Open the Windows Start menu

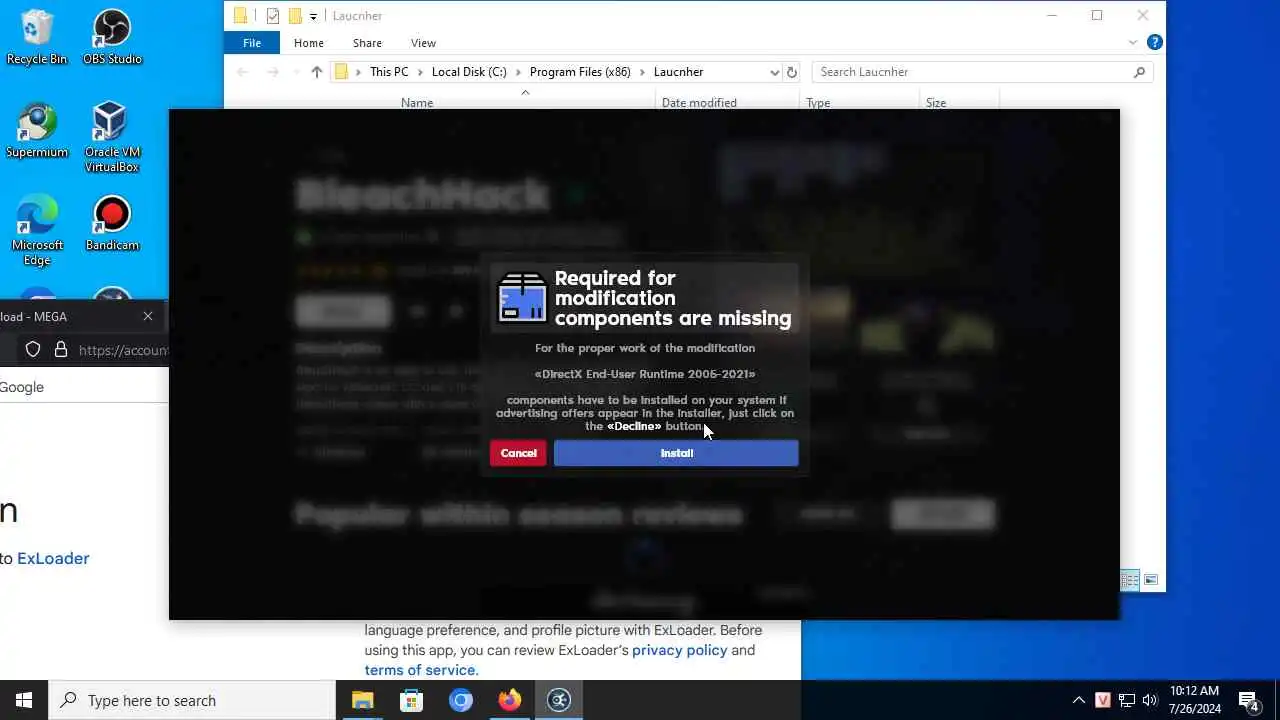tap(24, 700)
